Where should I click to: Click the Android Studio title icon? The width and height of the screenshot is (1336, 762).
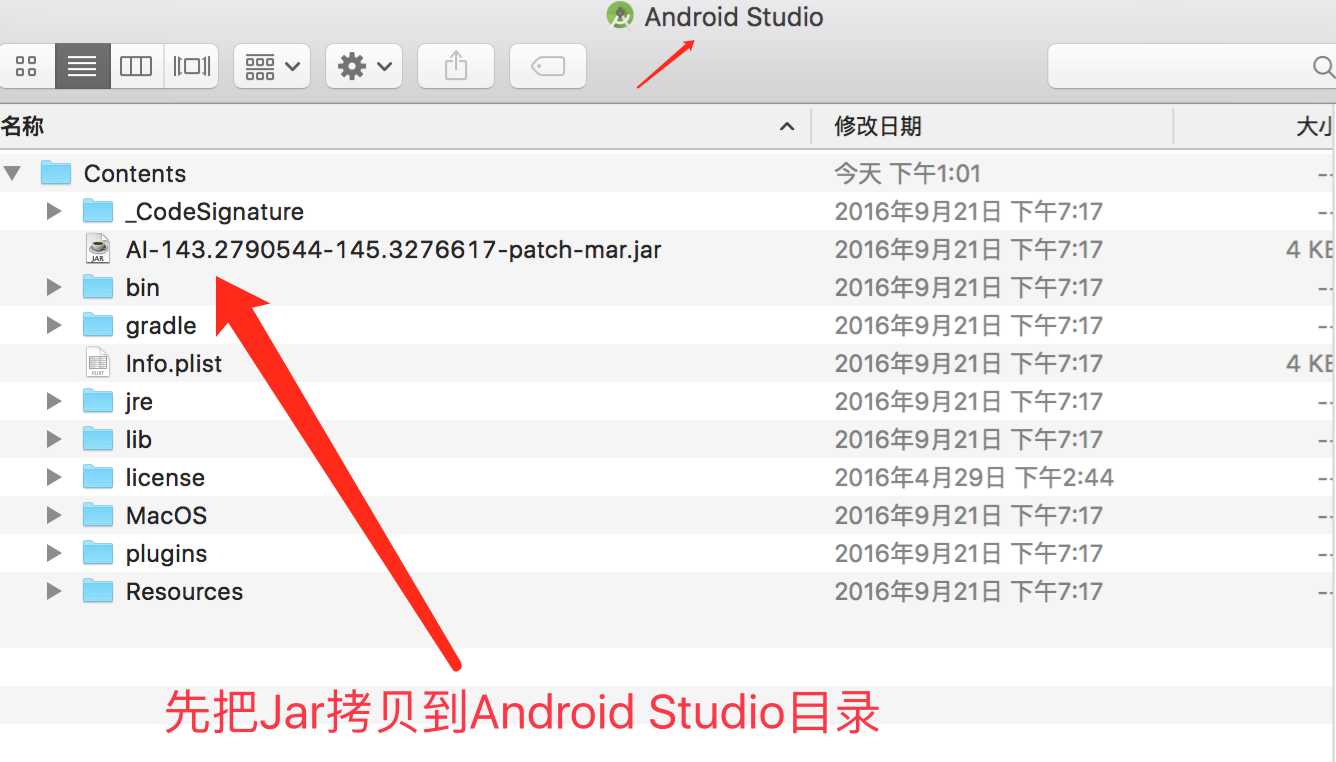(620, 16)
